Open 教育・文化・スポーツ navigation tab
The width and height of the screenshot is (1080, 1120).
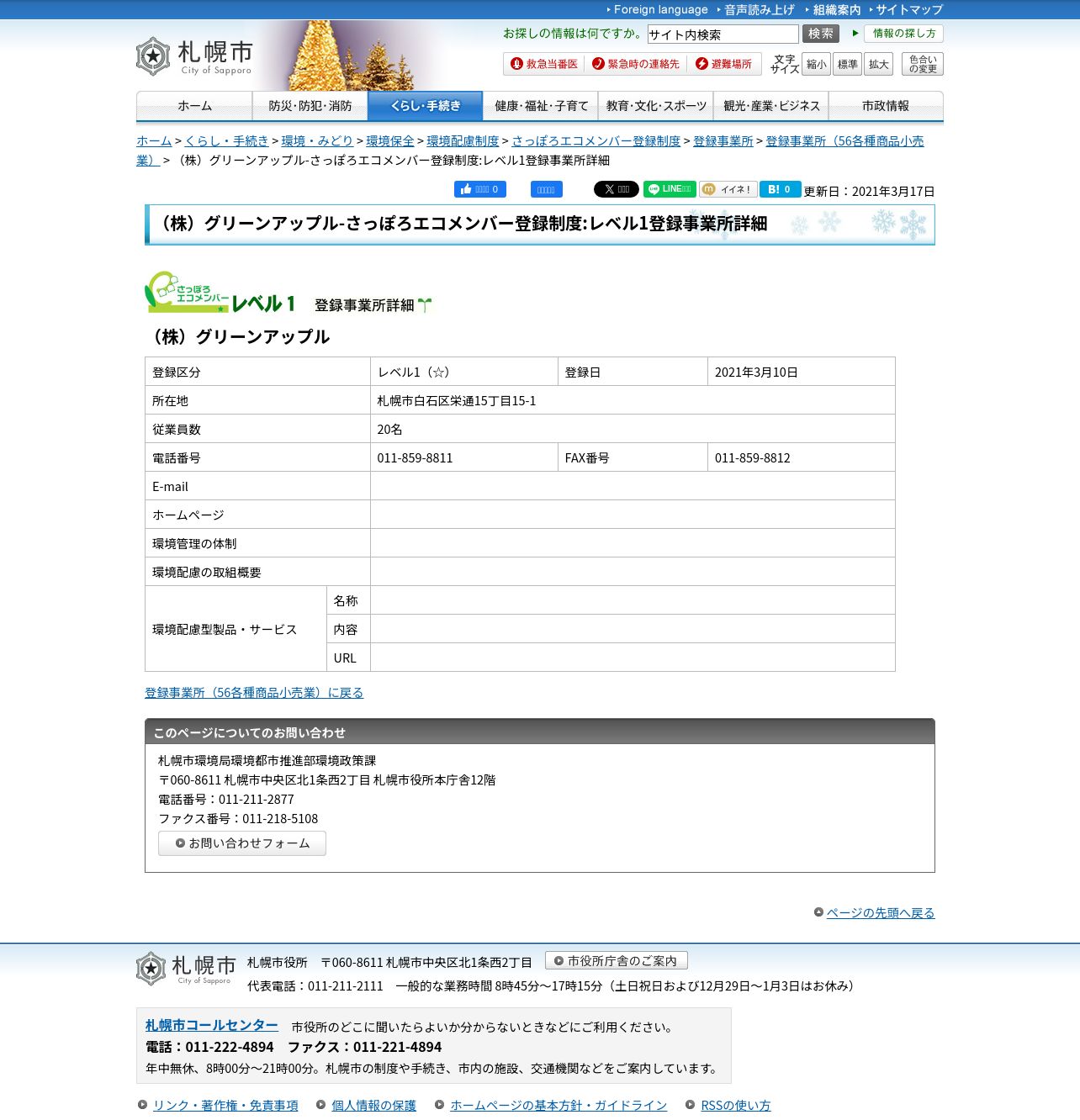pyautogui.click(x=656, y=106)
